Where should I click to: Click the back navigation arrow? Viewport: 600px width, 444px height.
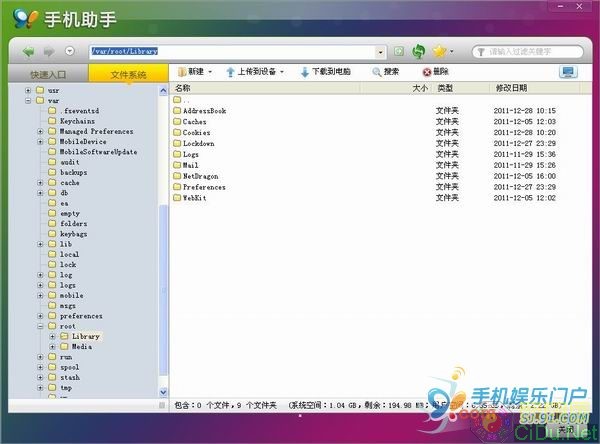tap(28, 51)
